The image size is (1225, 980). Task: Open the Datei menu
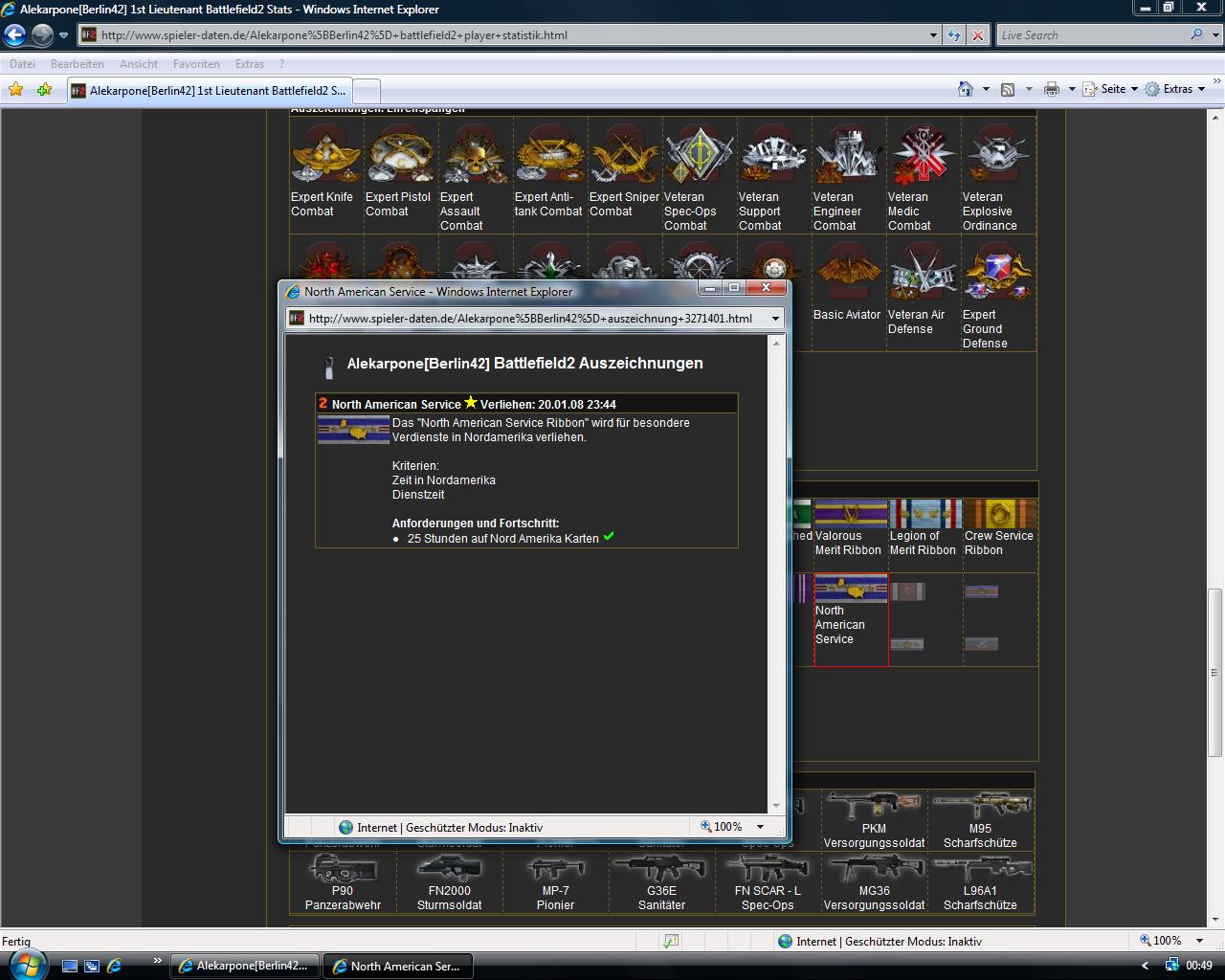tap(22, 64)
